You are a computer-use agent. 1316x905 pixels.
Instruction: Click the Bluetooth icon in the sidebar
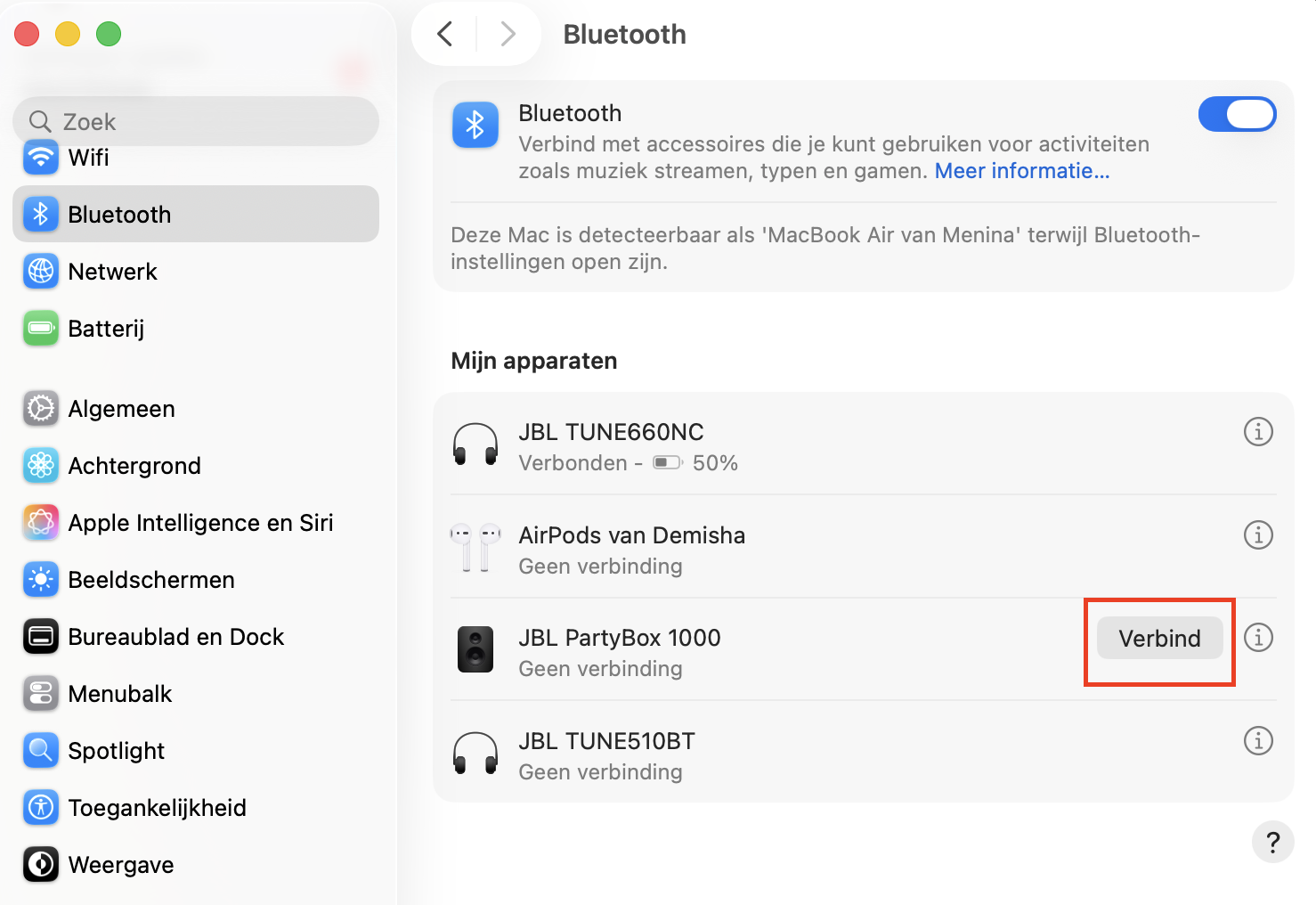point(40,214)
